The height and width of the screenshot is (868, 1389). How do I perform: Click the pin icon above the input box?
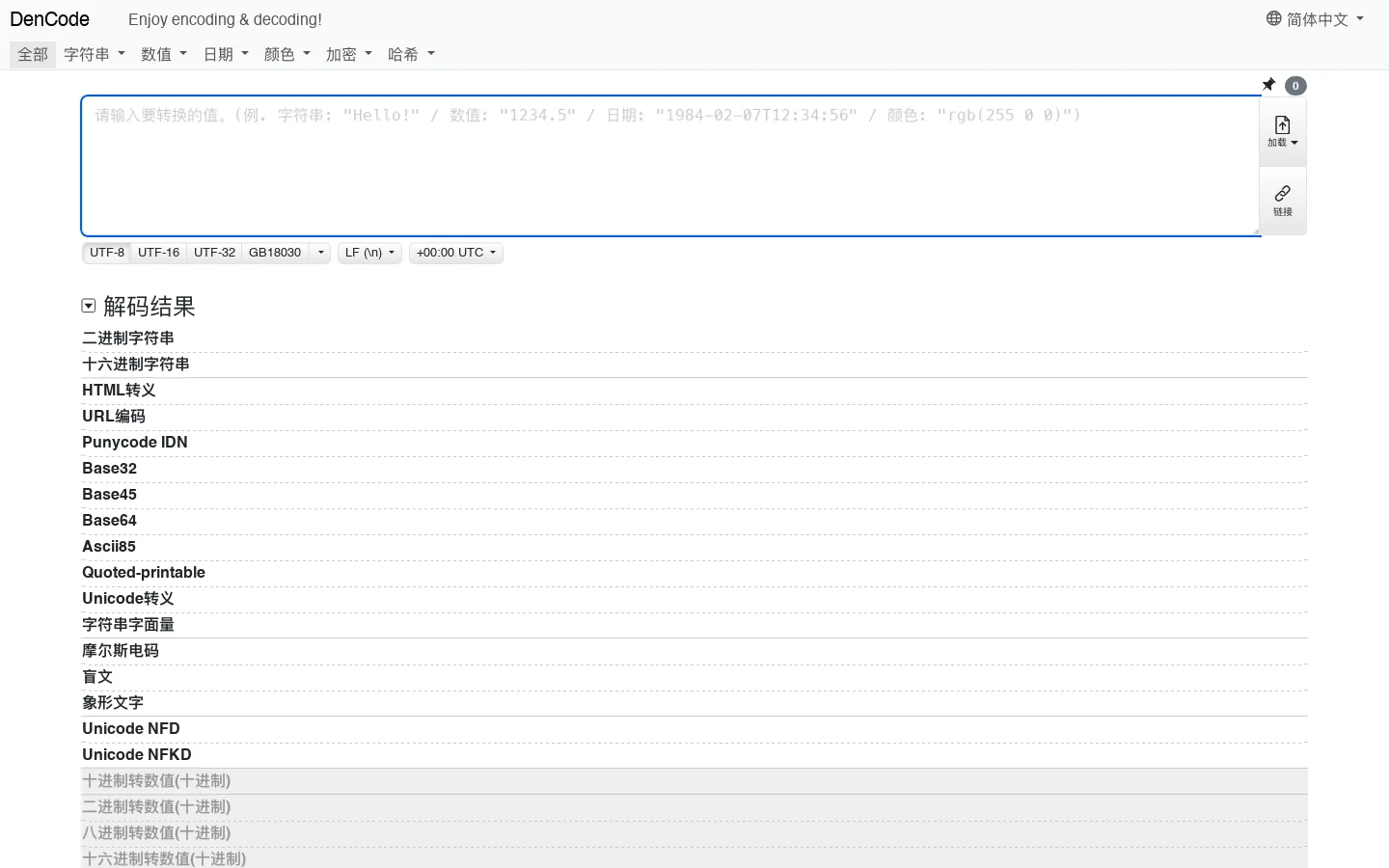tap(1269, 85)
